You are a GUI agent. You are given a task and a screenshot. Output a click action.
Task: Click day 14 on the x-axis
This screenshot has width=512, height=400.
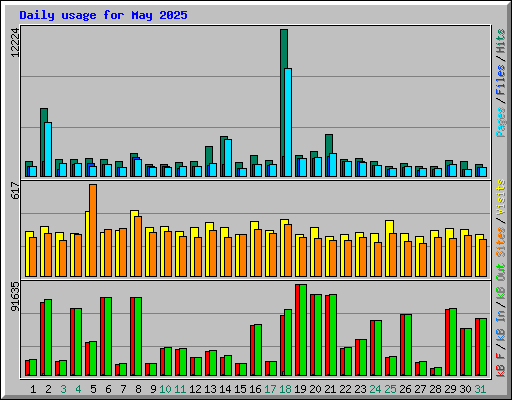tap(225, 389)
